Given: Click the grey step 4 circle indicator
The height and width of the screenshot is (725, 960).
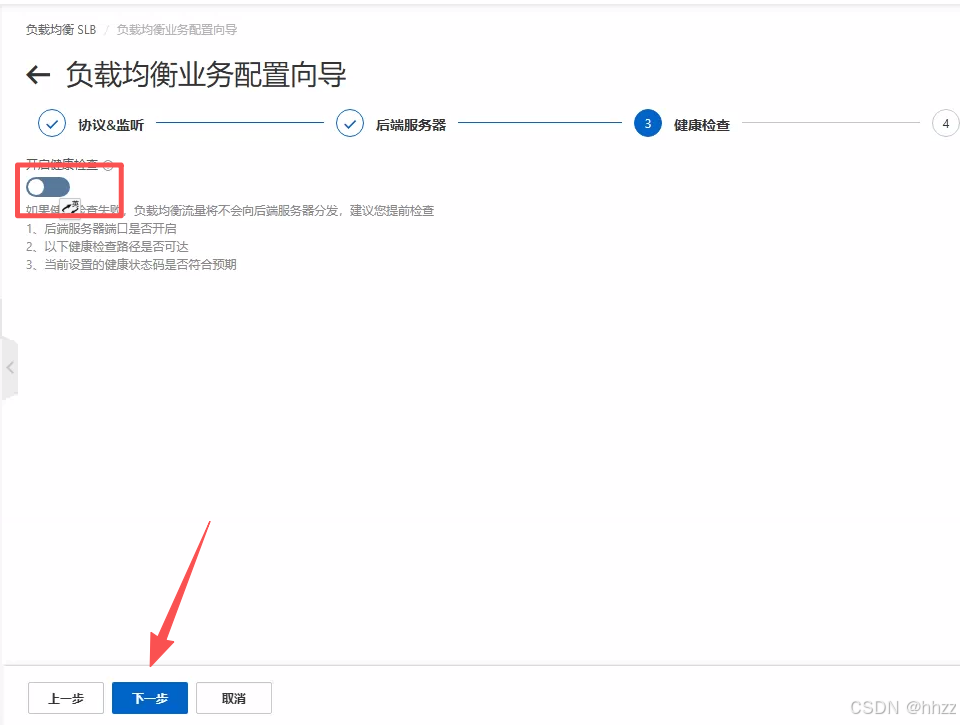Looking at the screenshot, I should pos(945,123).
